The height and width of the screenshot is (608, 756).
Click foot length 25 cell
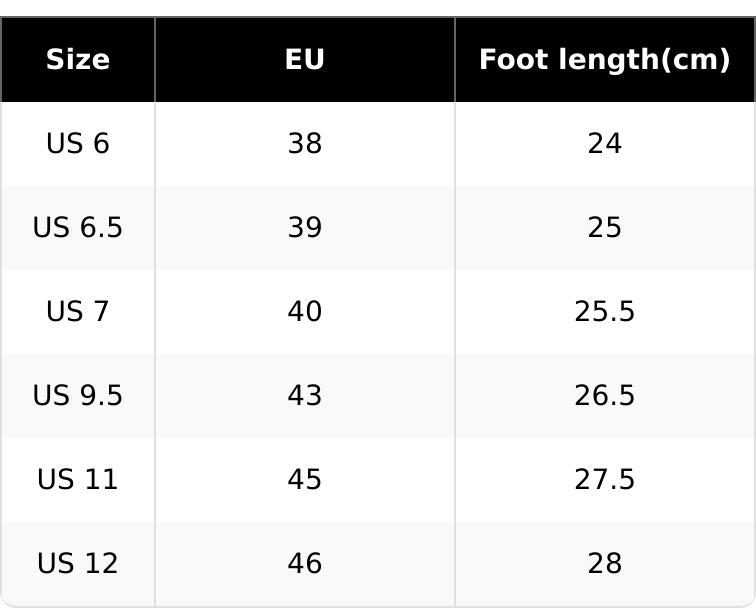click(604, 228)
